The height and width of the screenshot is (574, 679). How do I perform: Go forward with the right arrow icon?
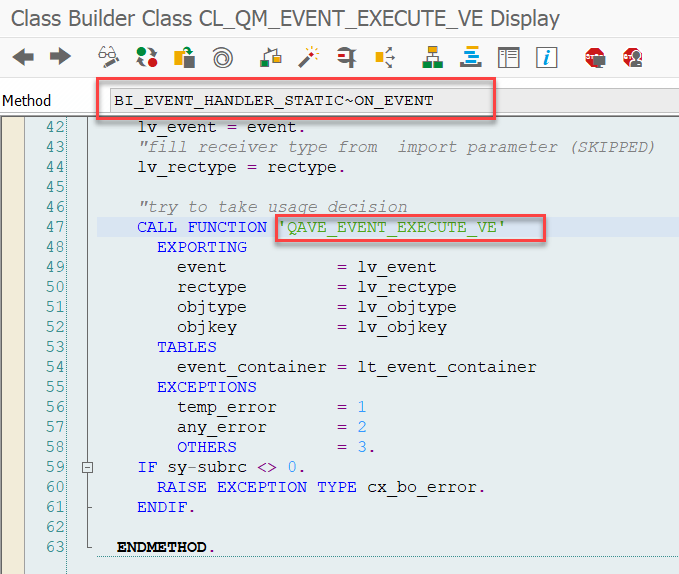coord(60,57)
